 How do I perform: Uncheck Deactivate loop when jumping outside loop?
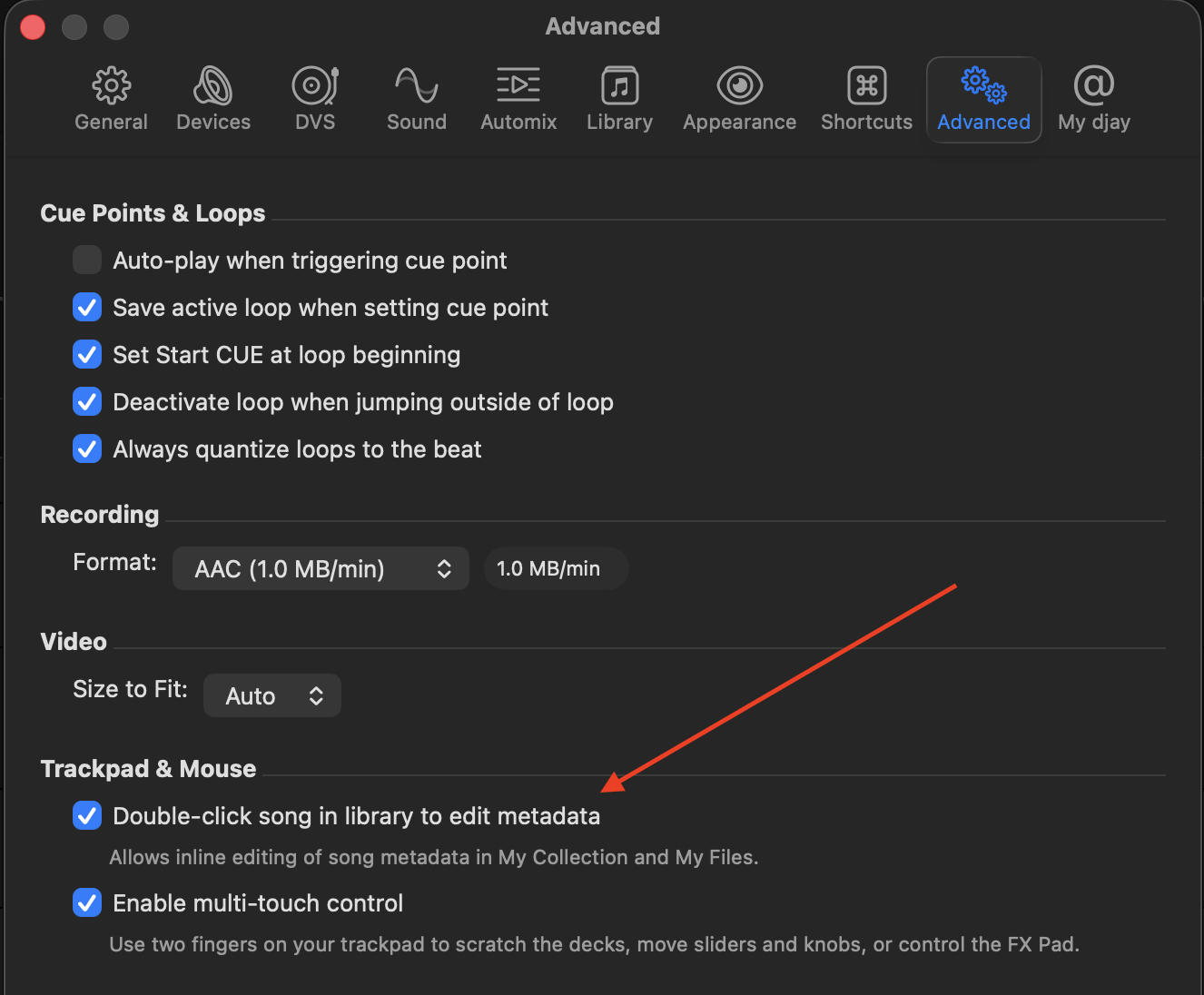87,402
